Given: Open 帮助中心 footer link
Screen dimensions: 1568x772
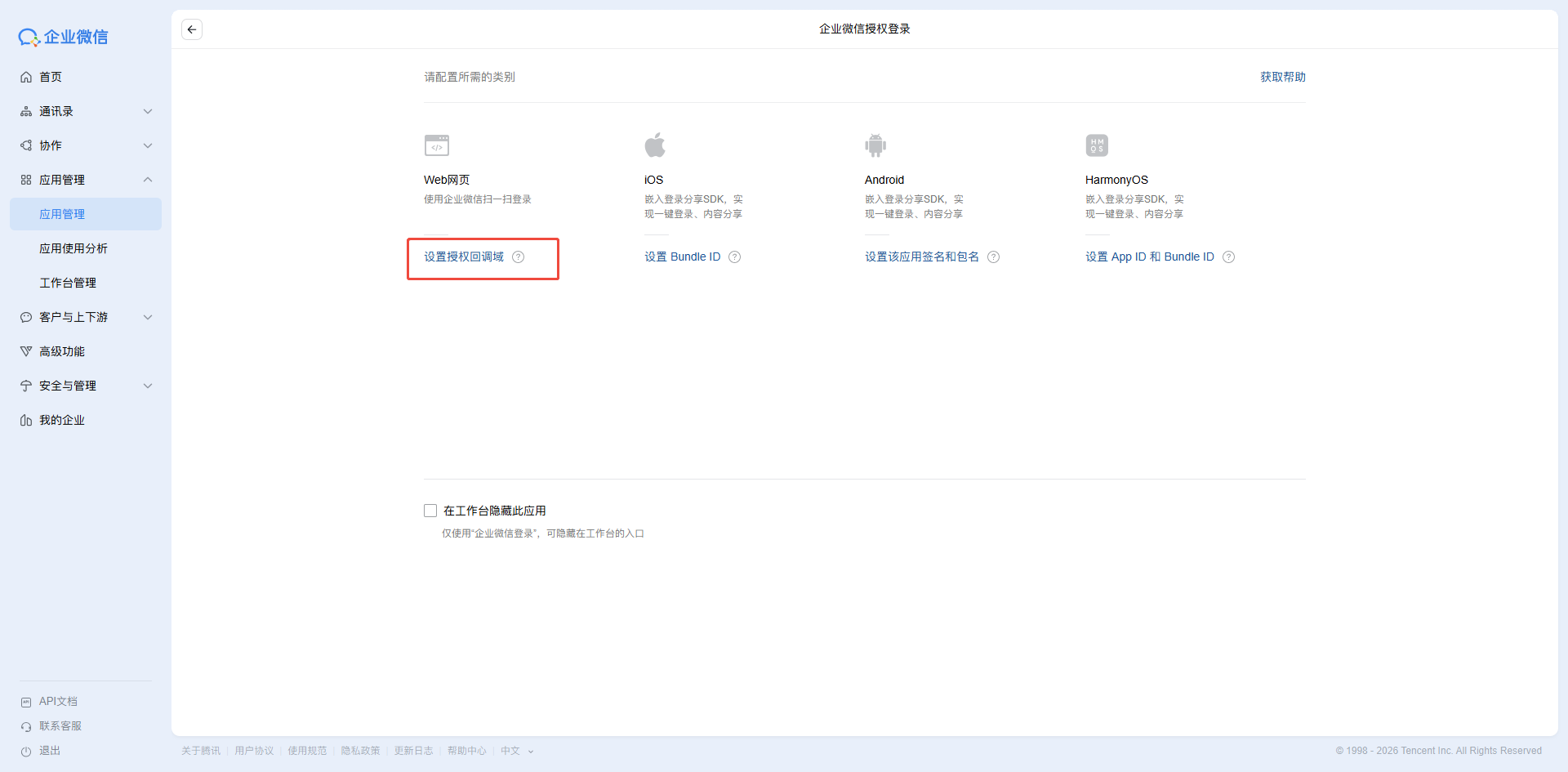Looking at the screenshot, I should [467, 751].
